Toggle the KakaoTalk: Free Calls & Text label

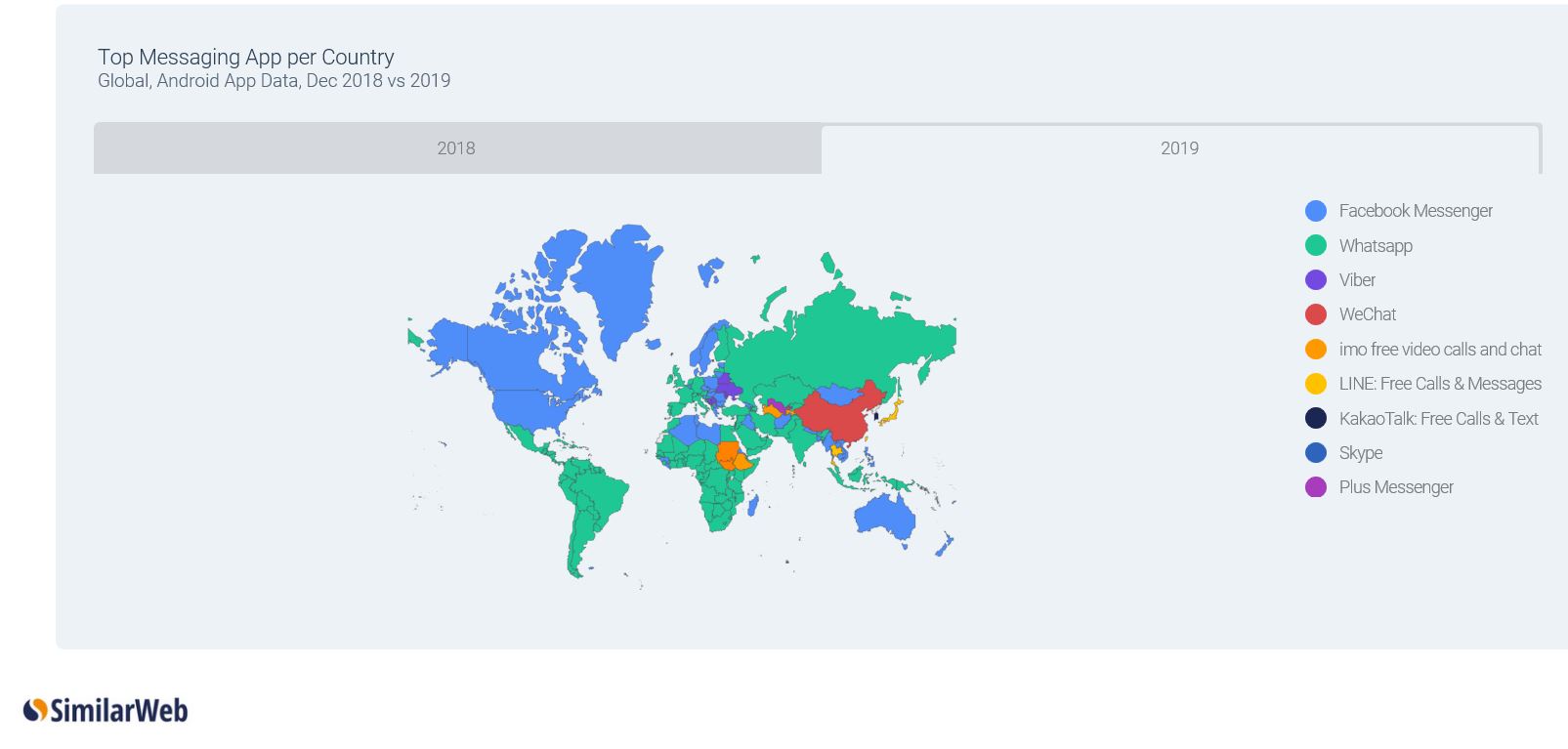(1438, 419)
